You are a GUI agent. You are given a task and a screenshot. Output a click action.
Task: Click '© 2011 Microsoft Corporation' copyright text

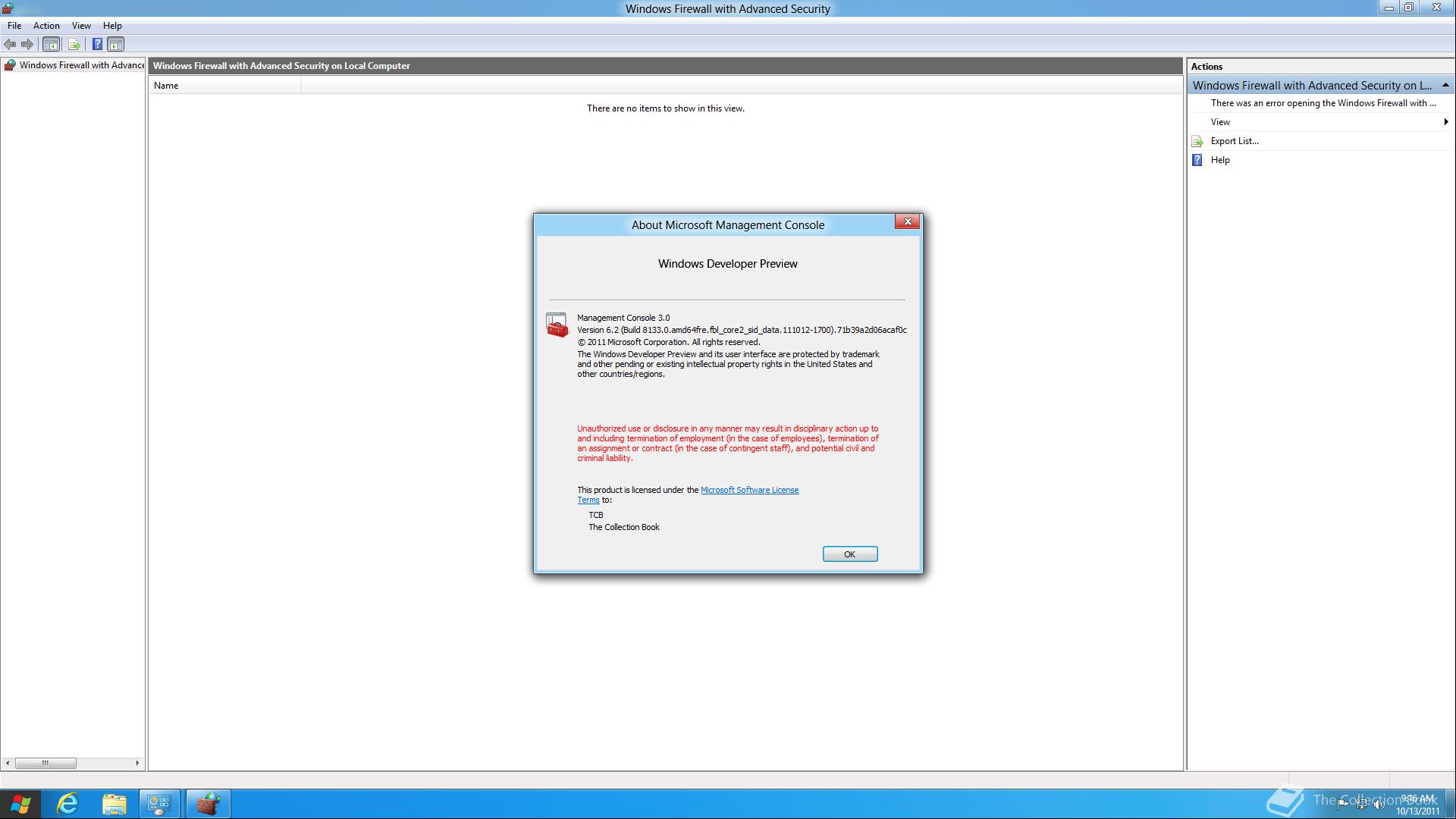(669, 342)
